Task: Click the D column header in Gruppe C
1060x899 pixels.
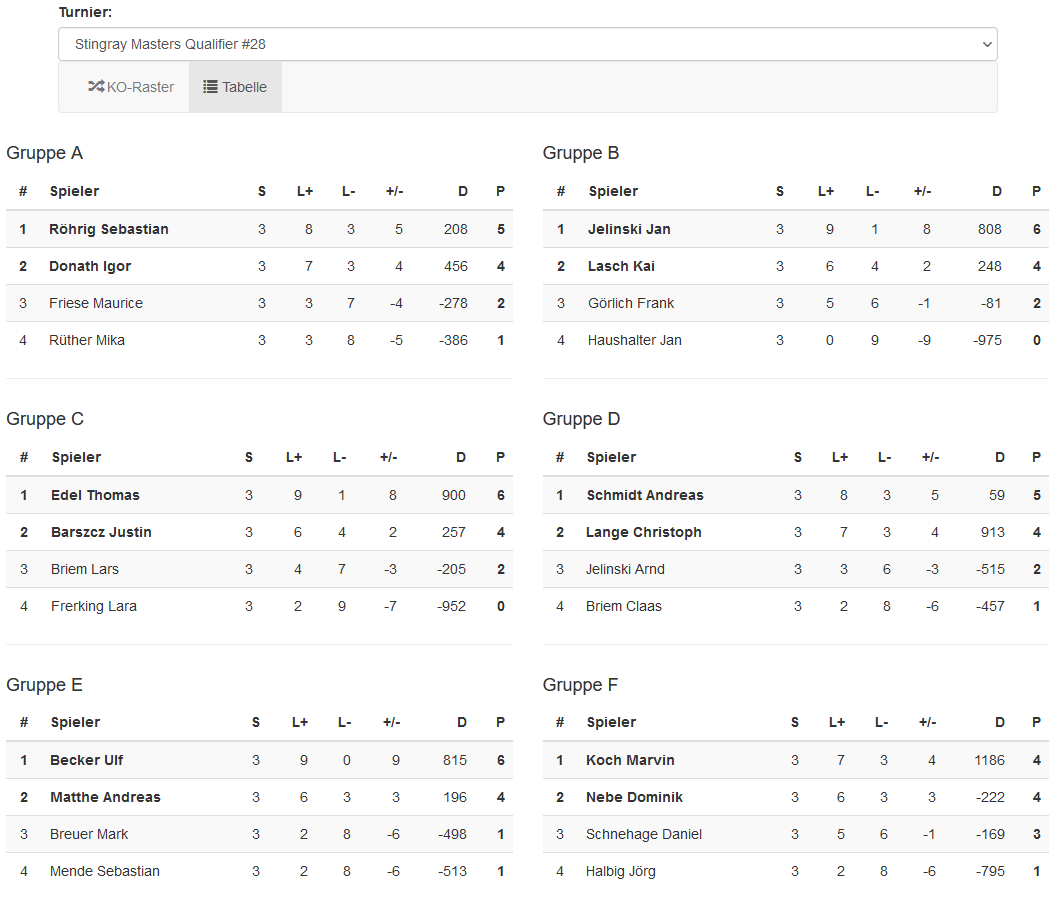Action: coord(461,457)
